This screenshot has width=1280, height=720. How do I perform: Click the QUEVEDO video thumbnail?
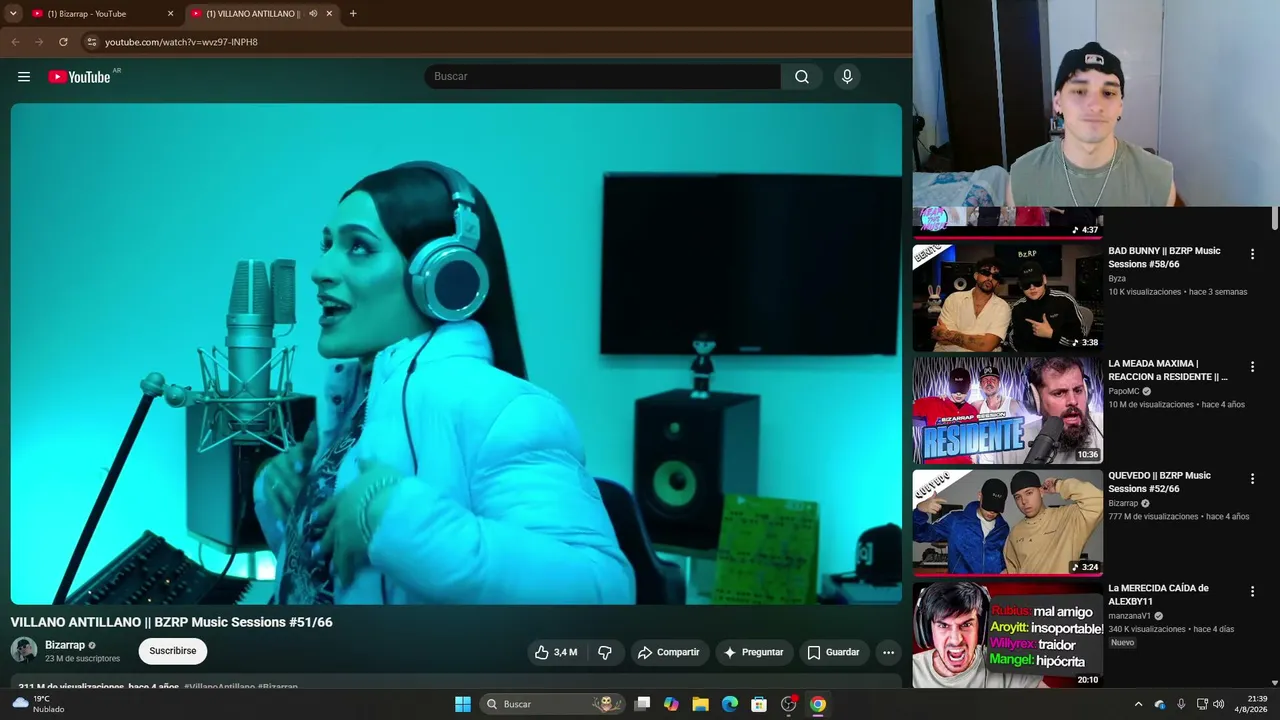click(x=1008, y=523)
